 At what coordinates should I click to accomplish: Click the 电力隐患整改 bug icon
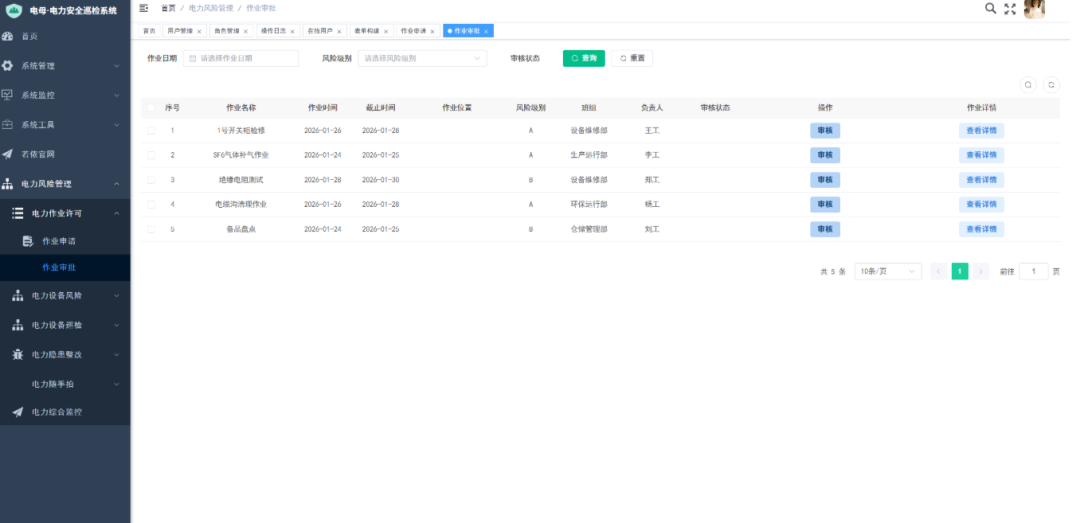point(18,354)
